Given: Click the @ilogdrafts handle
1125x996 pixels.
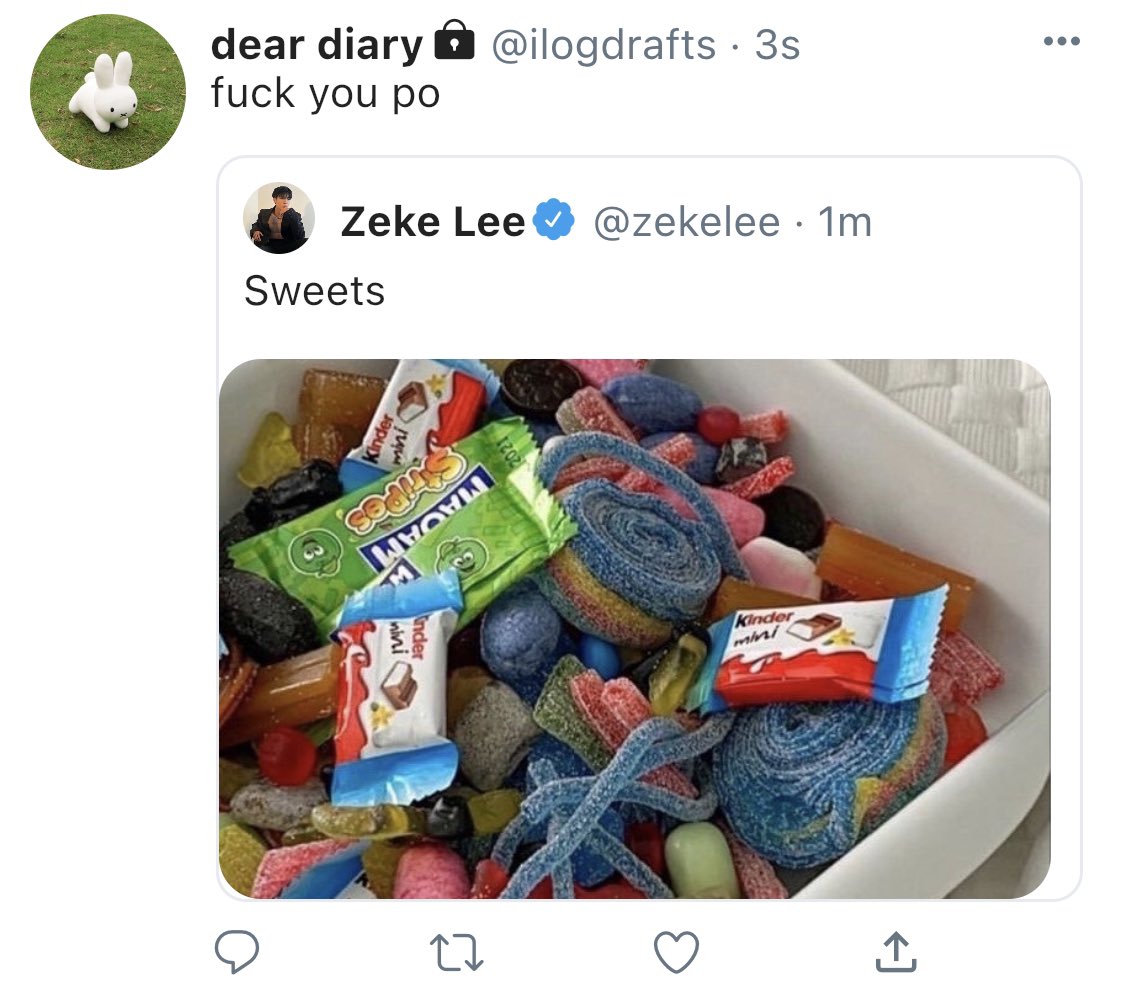Looking at the screenshot, I should point(603,44).
